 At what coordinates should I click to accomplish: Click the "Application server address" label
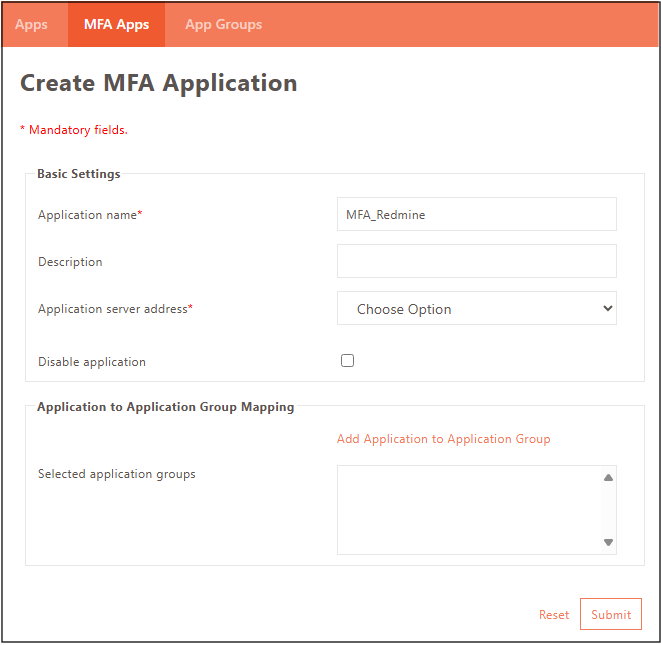click(114, 309)
